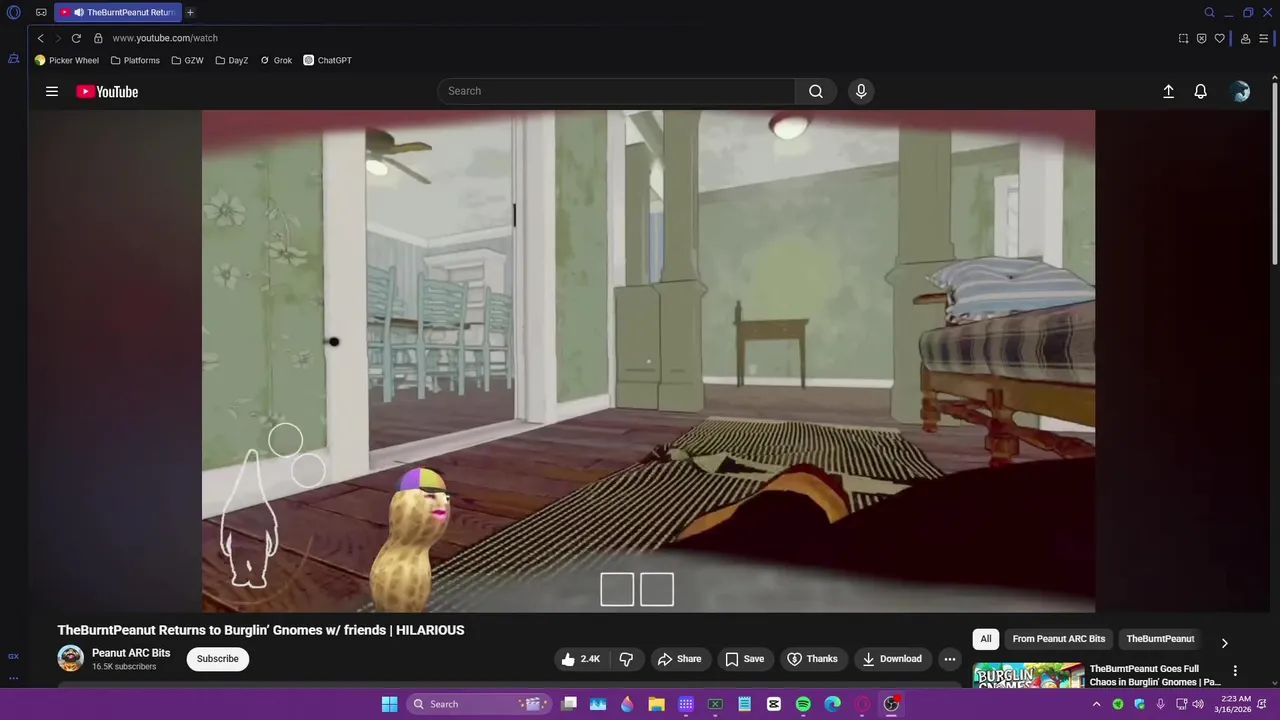Start voice search with microphone icon
The width and height of the screenshot is (1280, 720).
click(x=861, y=91)
